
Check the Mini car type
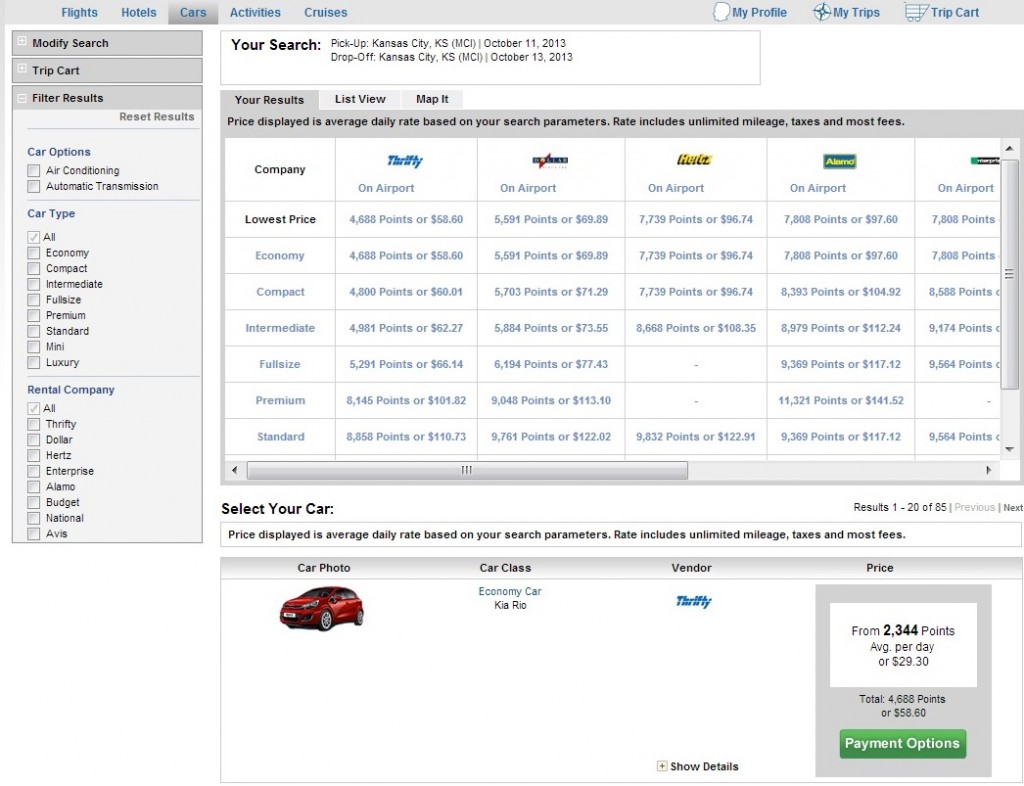[x=33, y=347]
